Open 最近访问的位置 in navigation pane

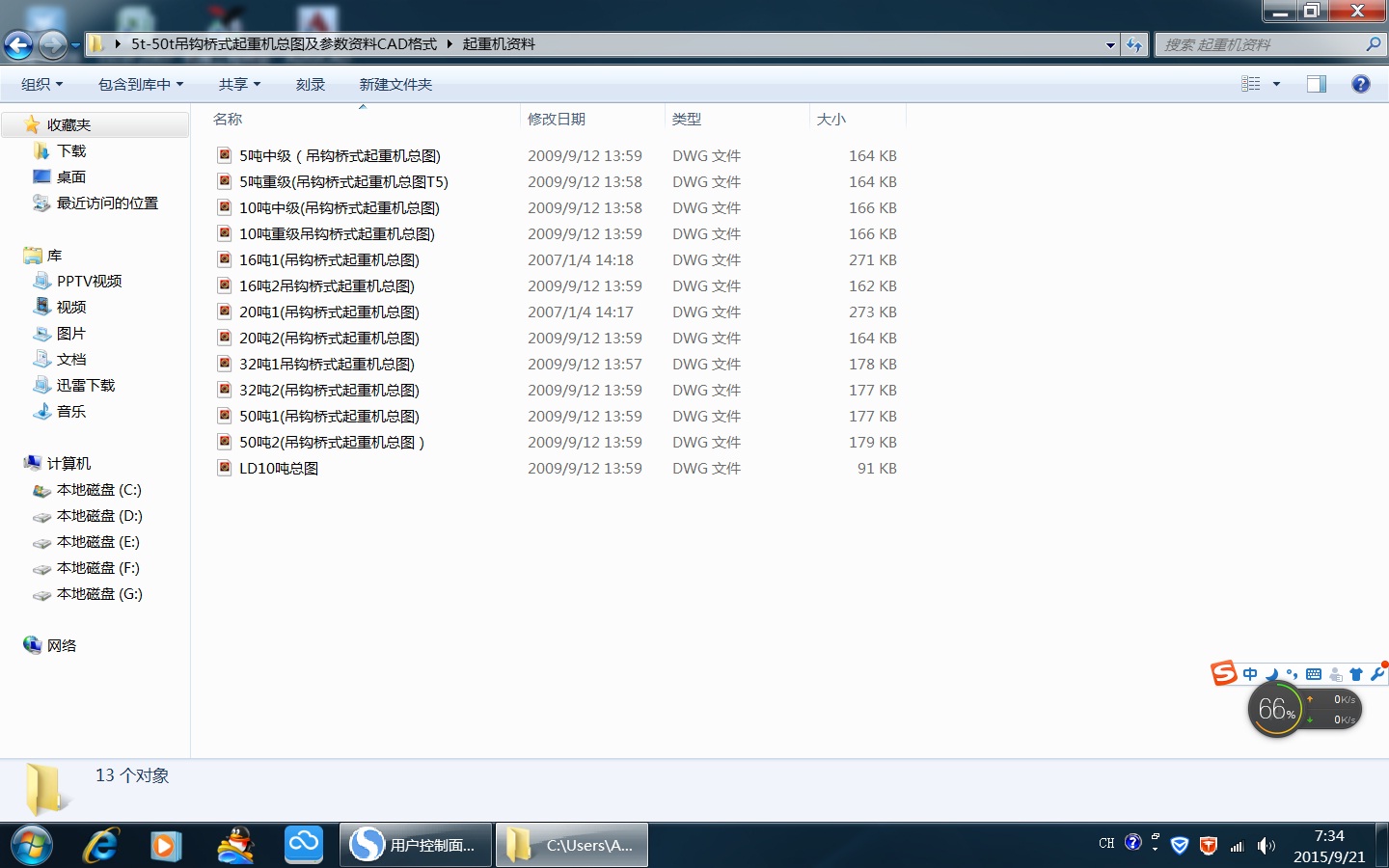(x=107, y=203)
